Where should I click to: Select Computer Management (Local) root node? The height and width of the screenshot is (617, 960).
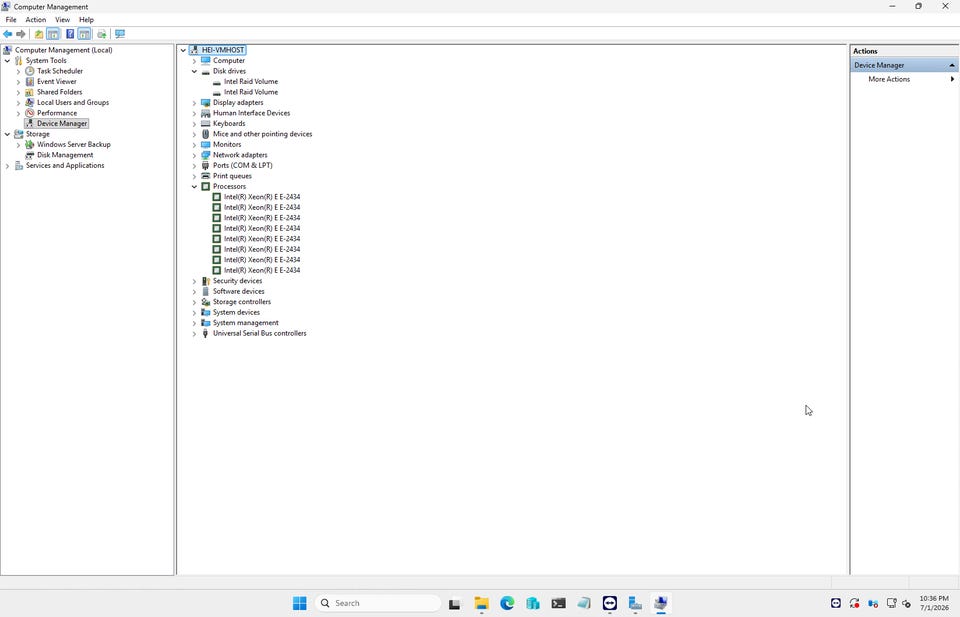click(64, 50)
